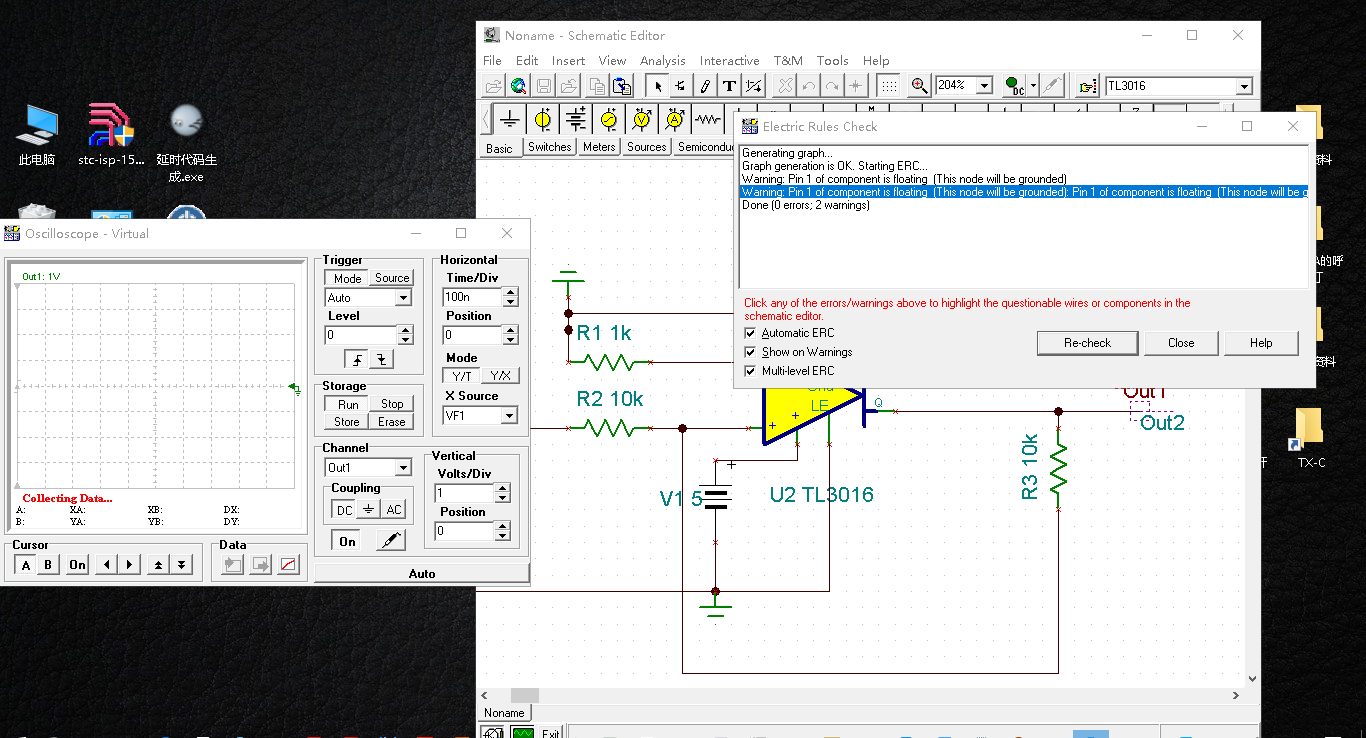This screenshot has width=1366, height=738.
Task: Disable Multi-level ERC option
Action: 751,371
